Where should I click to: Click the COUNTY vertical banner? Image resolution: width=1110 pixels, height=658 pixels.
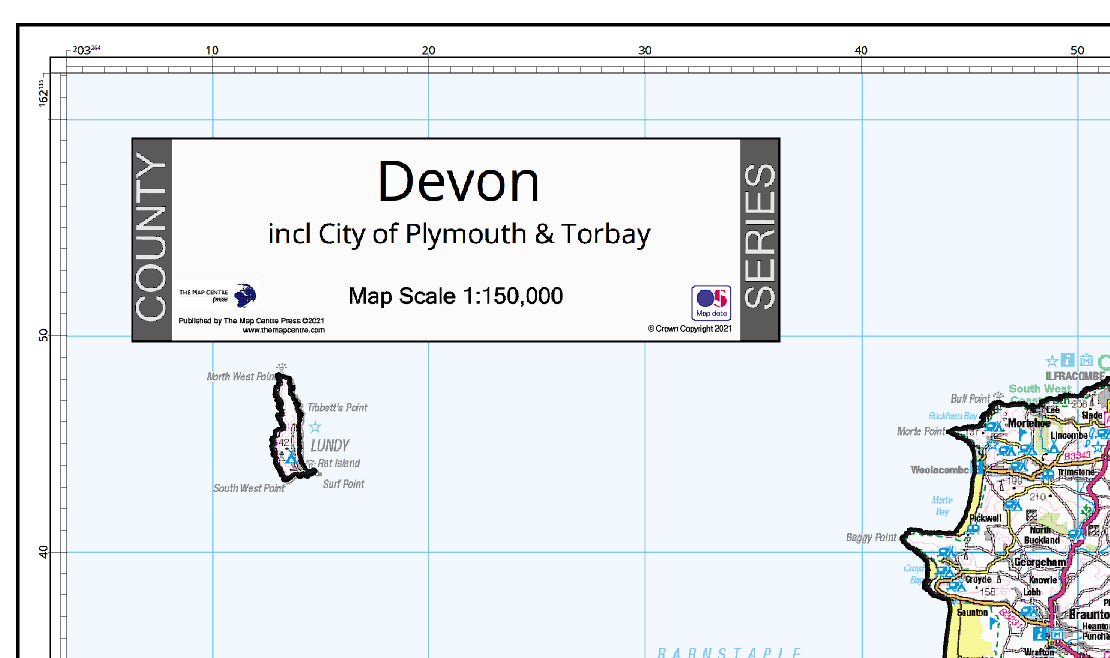click(151, 239)
